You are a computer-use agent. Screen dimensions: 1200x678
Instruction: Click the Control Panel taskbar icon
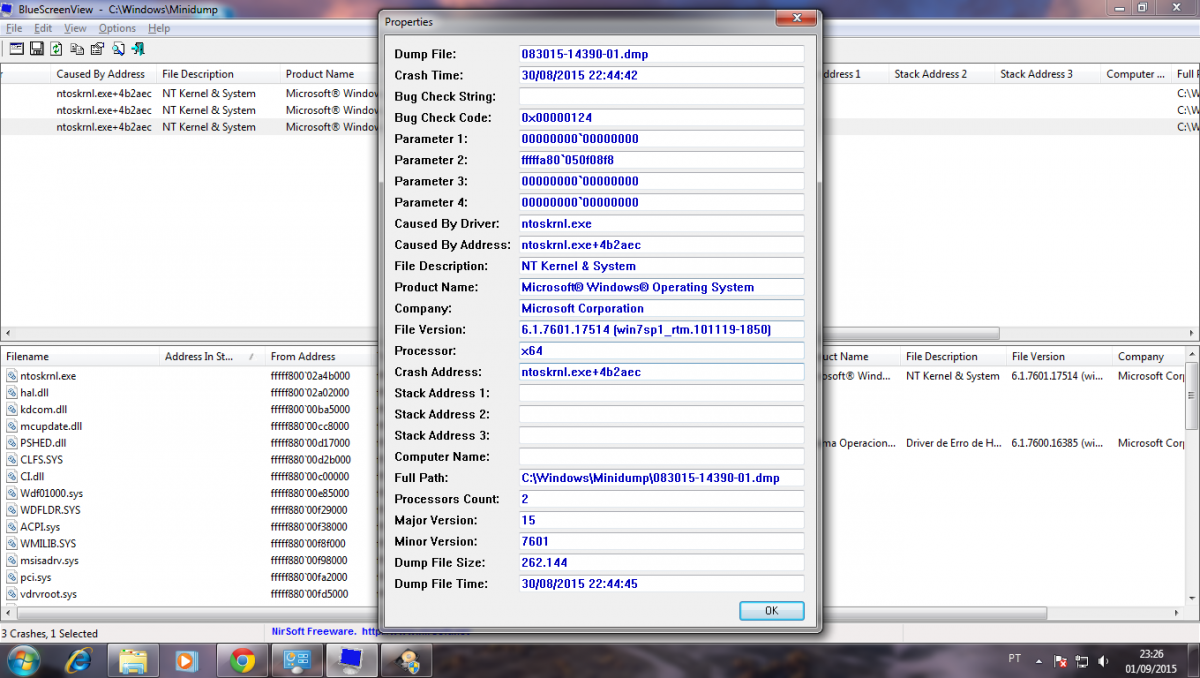pyautogui.click(x=297, y=660)
